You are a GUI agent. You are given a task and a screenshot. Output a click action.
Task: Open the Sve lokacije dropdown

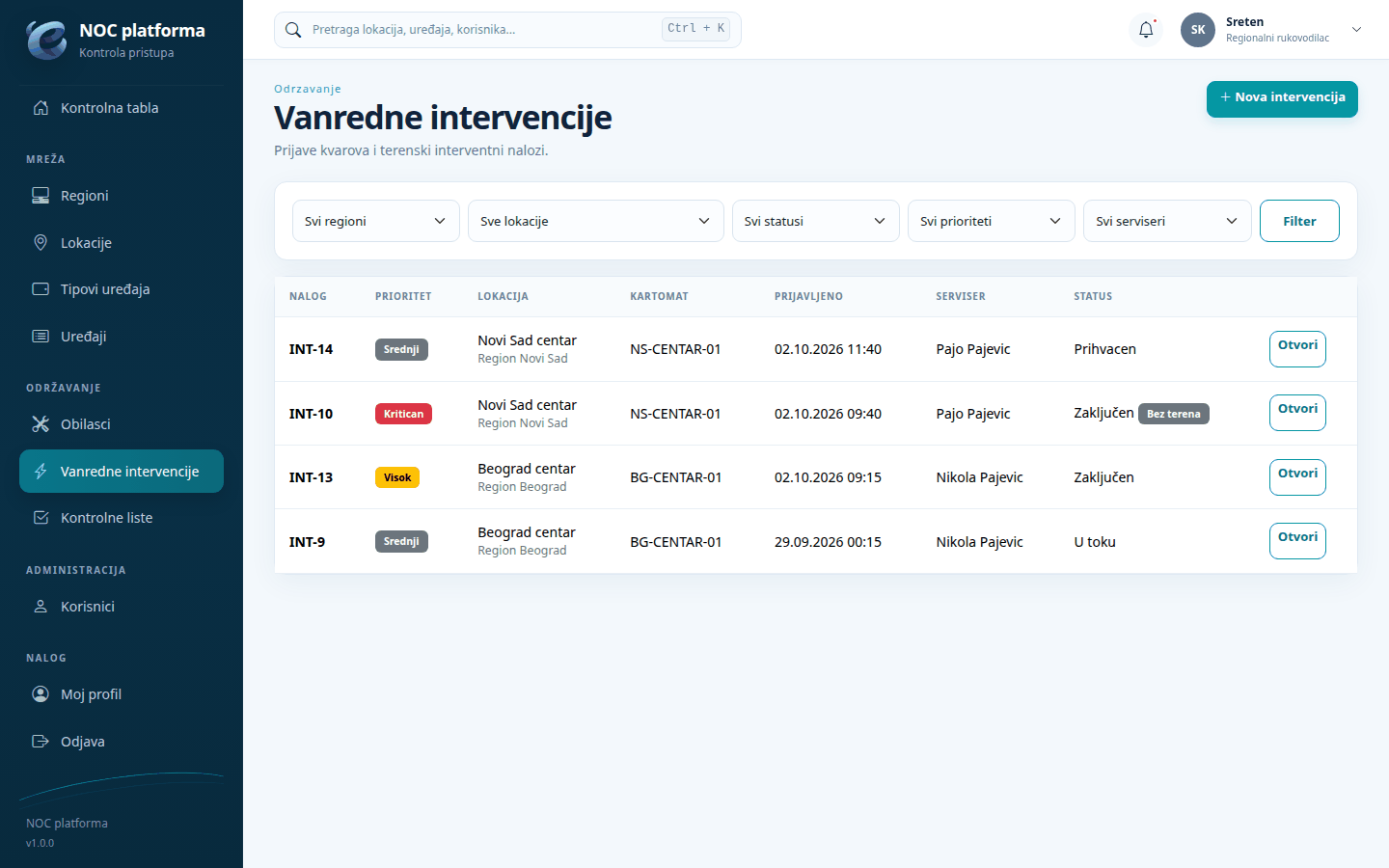pyautogui.click(x=596, y=221)
